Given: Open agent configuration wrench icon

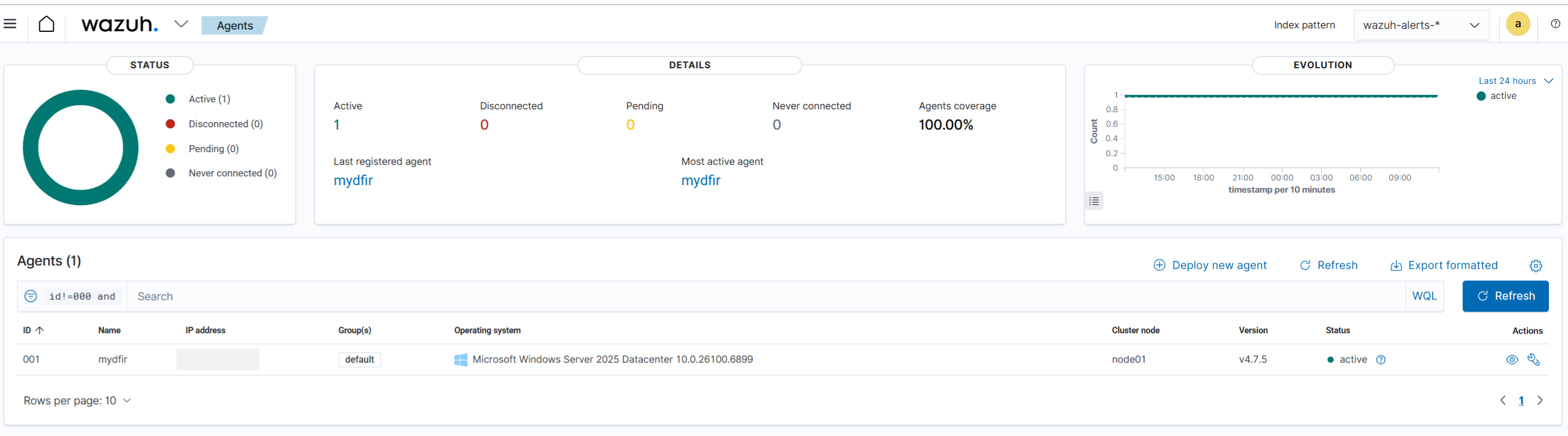Looking at the screenshot, I should [1533, 360].
